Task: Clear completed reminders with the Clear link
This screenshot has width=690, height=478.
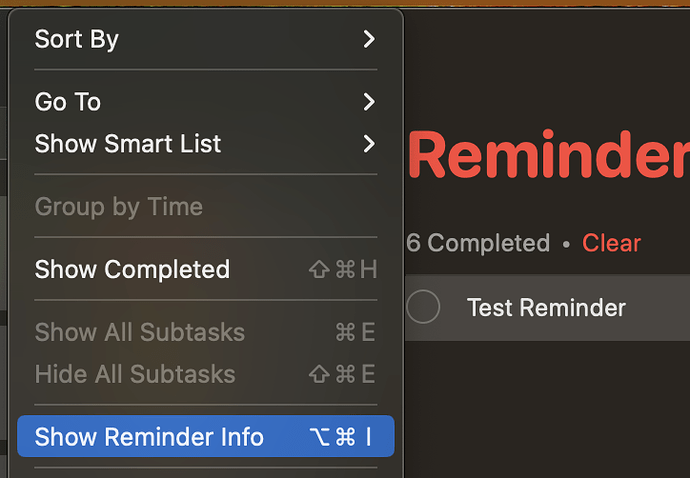Action: point(611,243)
